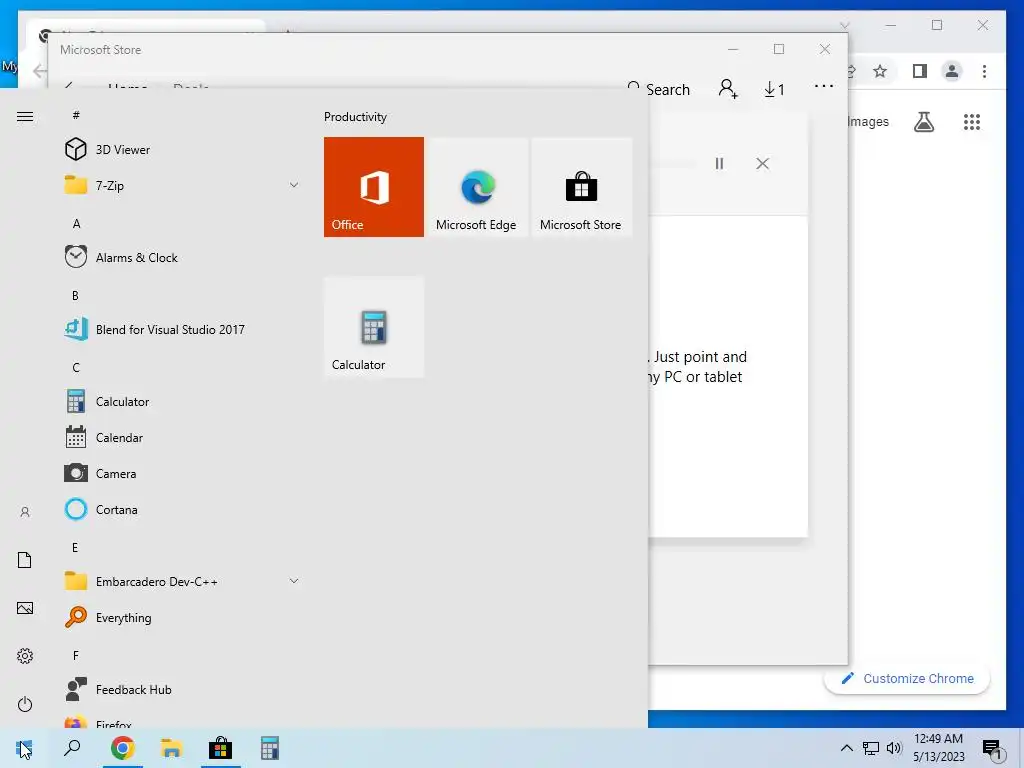Switch to Microsoft Store on taskbar
Screen dimensions: 1024x768
point(220,748)
